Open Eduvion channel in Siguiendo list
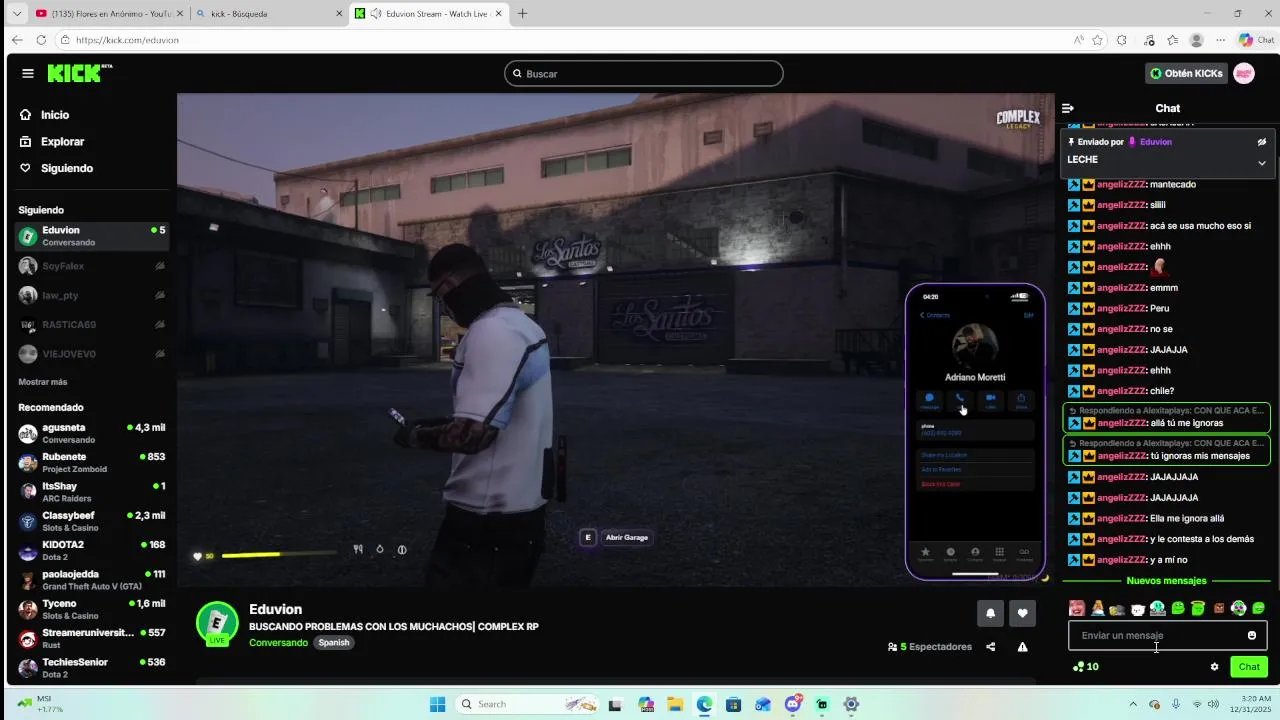Image resolution: width=1280 pixels, height=720 pixels. tap(92, 236)
